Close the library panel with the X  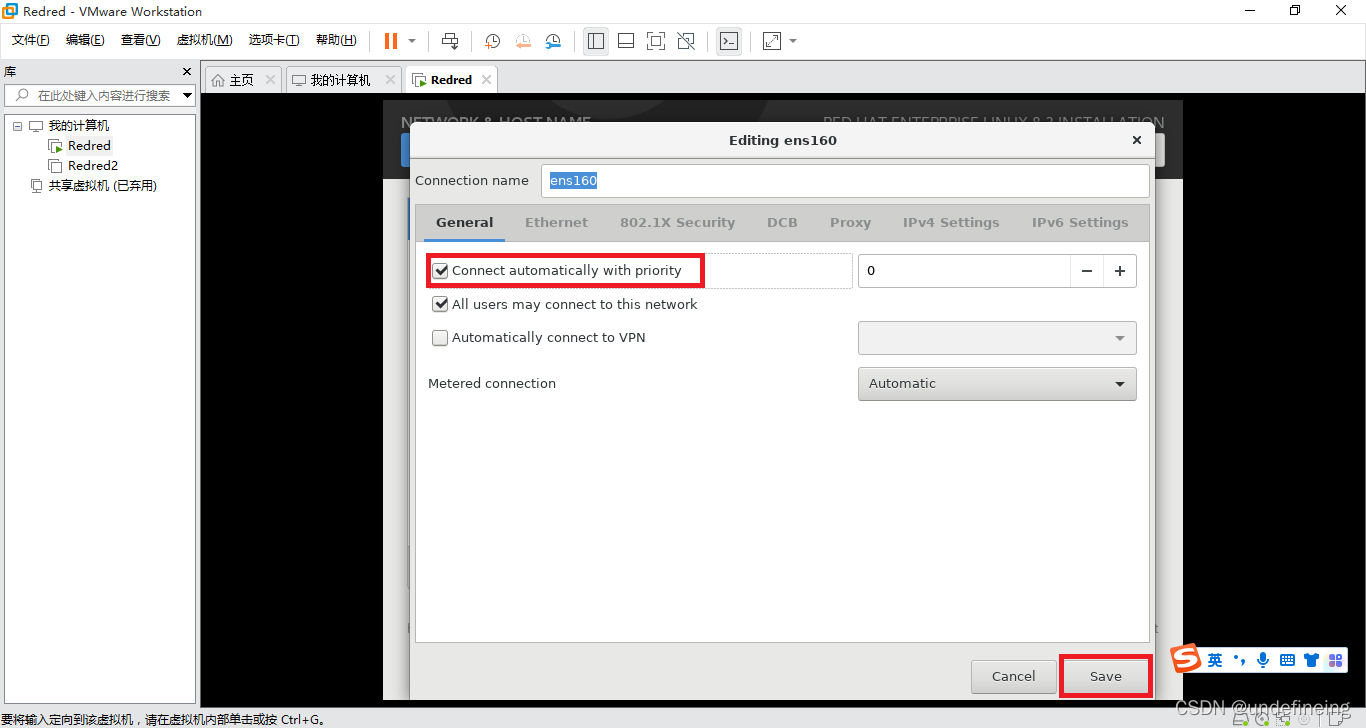click(x=186, y=72)
